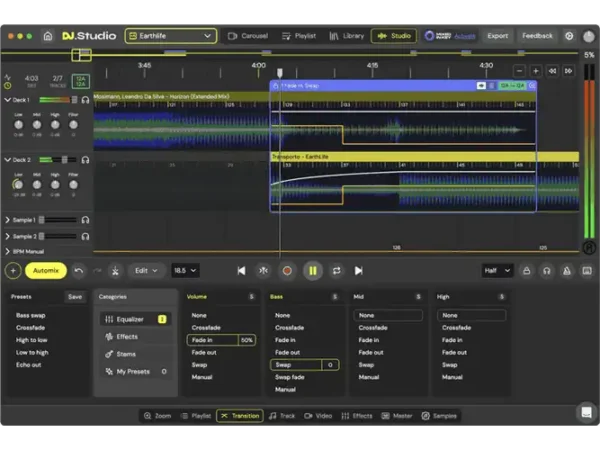Screen dimensions: 600x450
Task: Click the headphones icon in transport bar
Action: 547,271
